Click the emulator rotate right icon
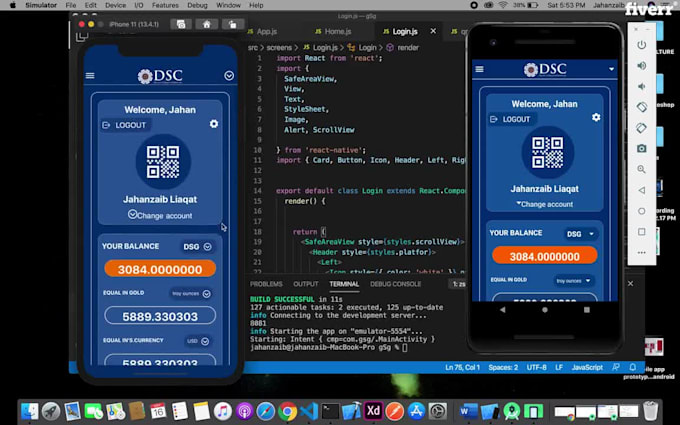This screenshot has height=425, width=680. [x=641, y=128]
